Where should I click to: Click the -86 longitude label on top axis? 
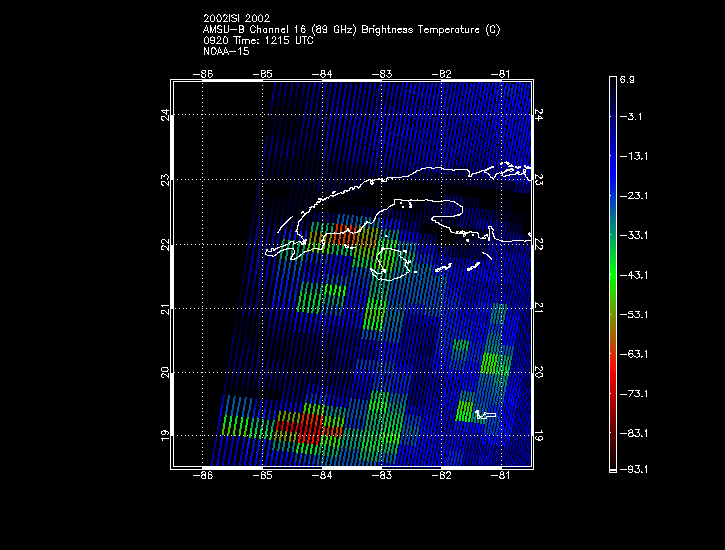click(204, 73)
